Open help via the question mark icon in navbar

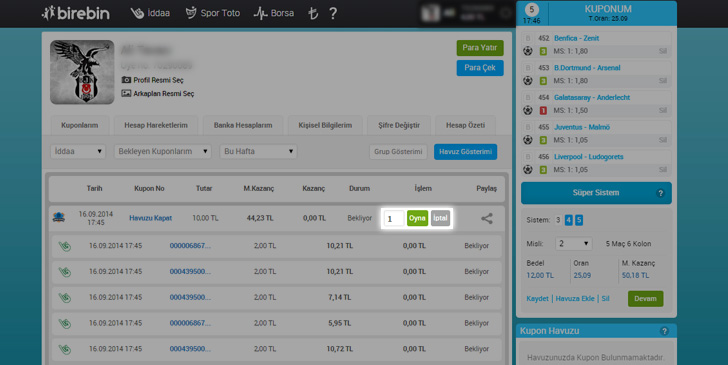[332, 13]
